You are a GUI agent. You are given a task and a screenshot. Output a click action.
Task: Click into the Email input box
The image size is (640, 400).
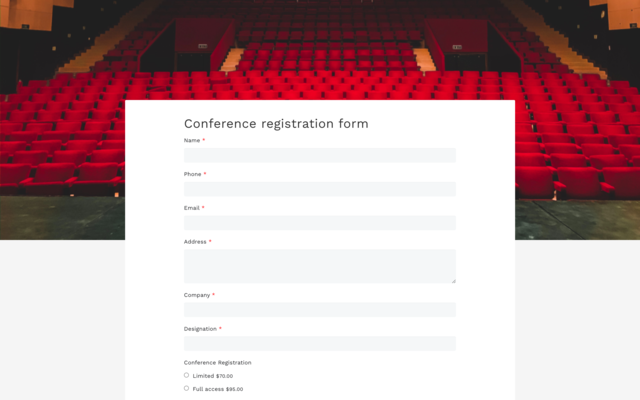click(x=319, y=223)
